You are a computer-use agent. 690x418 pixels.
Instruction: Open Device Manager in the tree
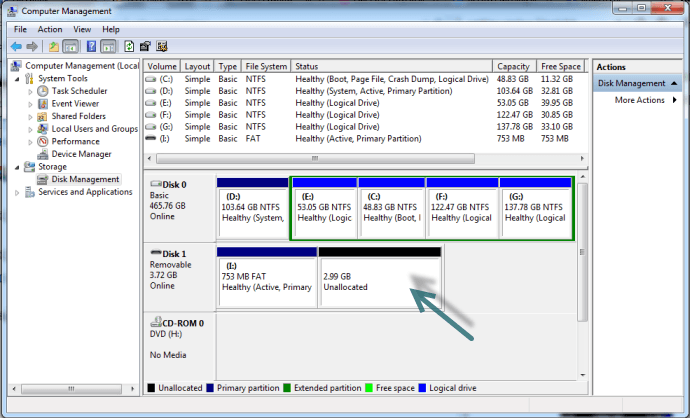point(81,154)
